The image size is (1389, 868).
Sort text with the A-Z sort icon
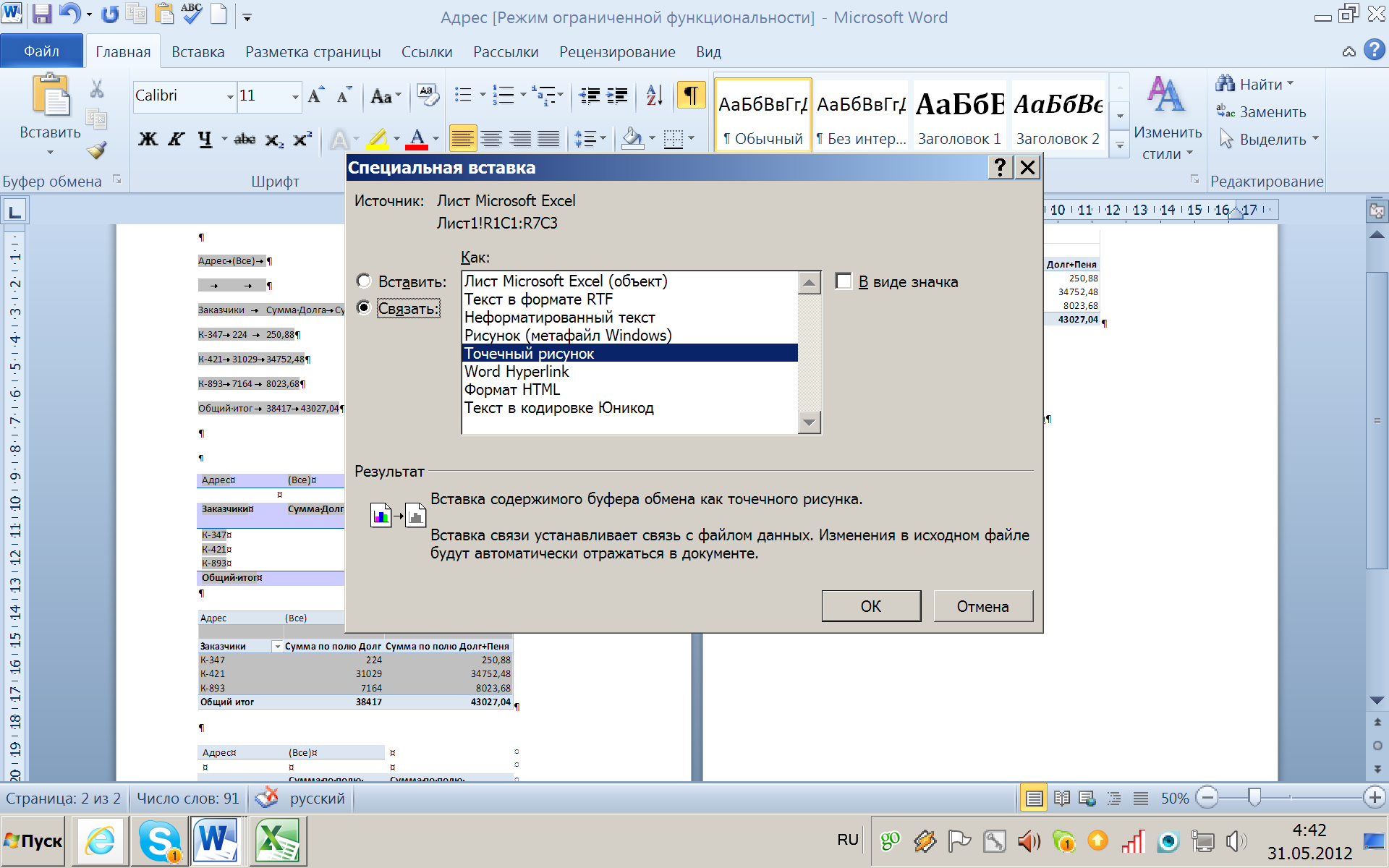[654, 95]
